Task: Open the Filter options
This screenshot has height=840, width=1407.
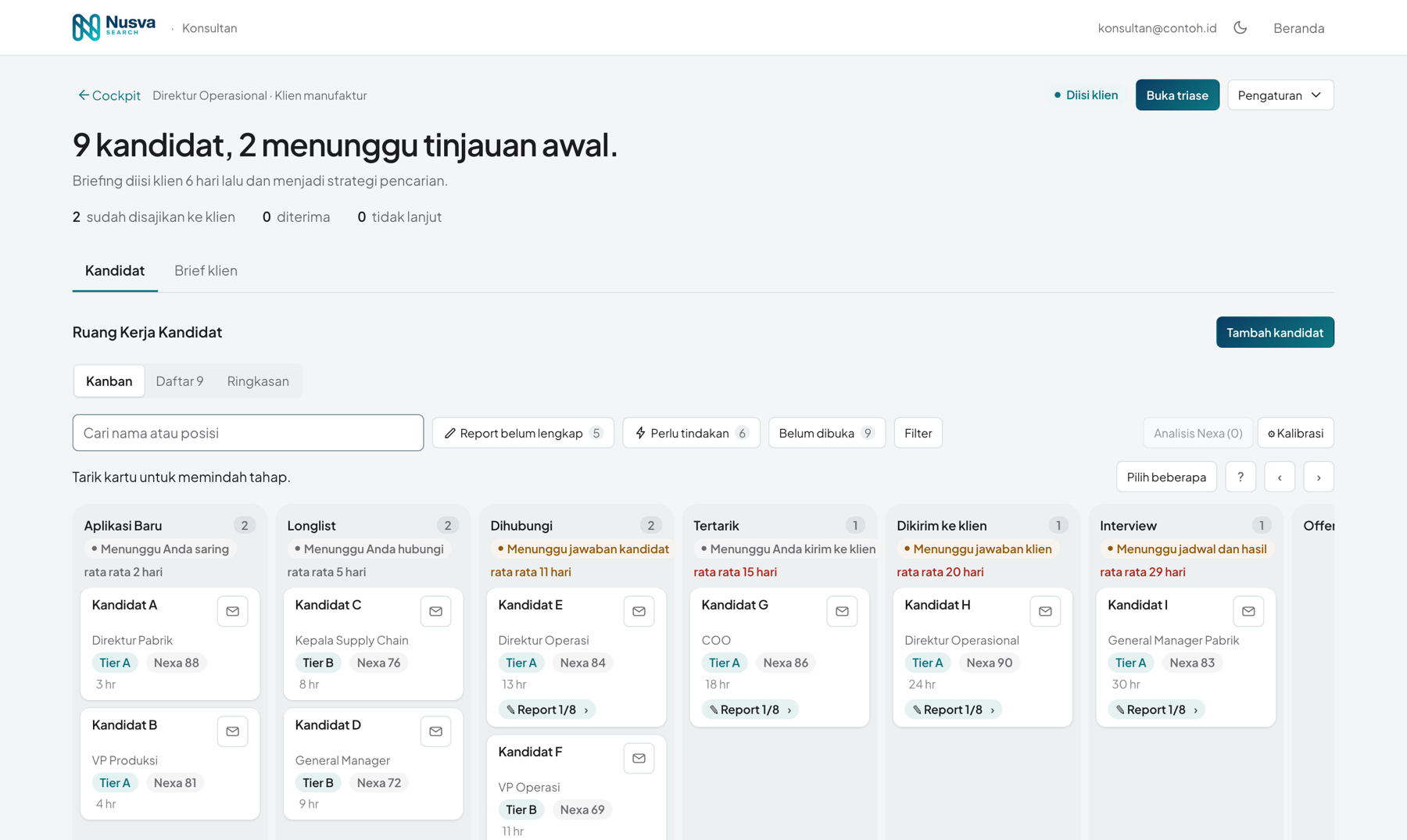Action: click(918, 433)
